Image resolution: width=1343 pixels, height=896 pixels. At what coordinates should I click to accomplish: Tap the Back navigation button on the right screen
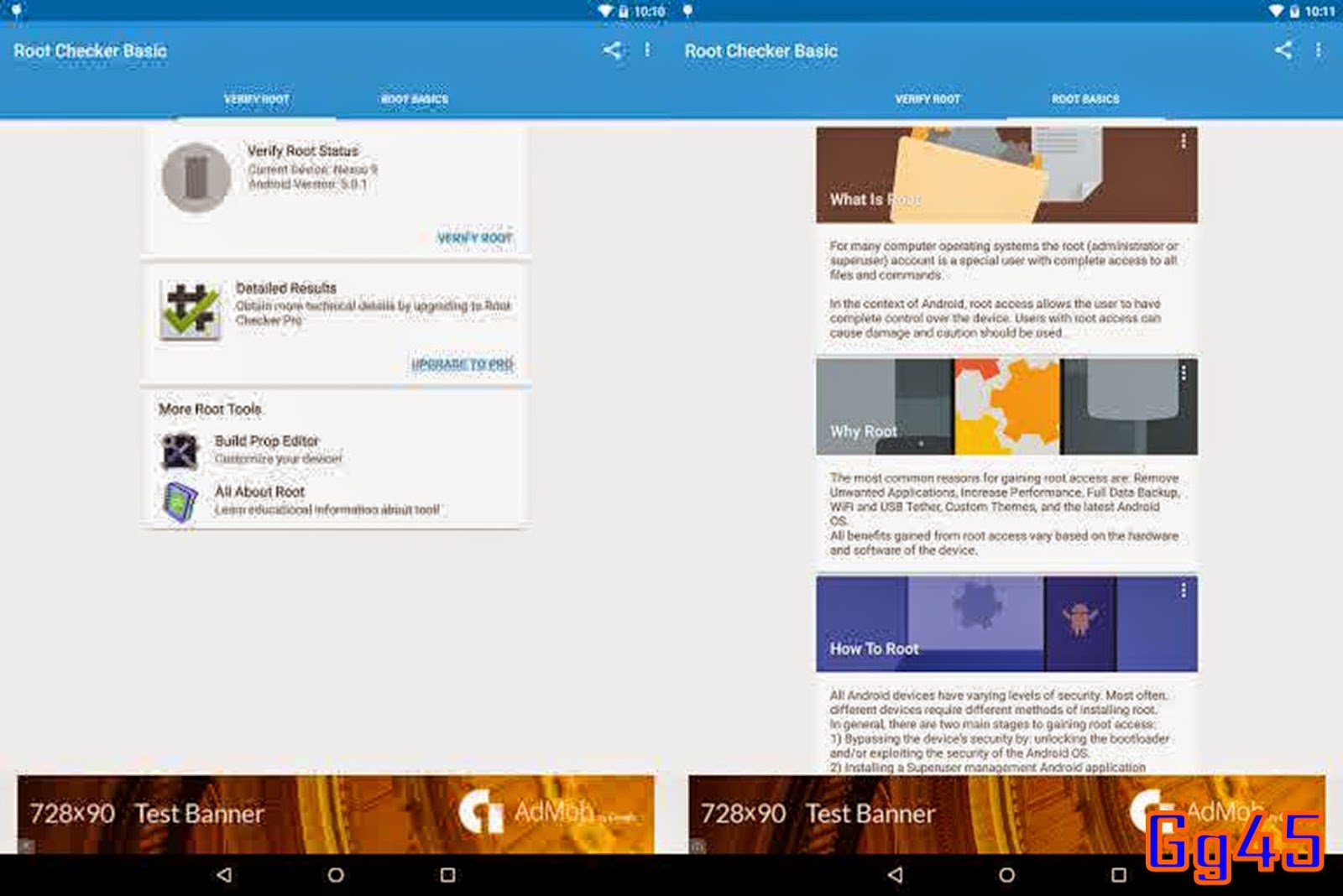coord(895,875)
